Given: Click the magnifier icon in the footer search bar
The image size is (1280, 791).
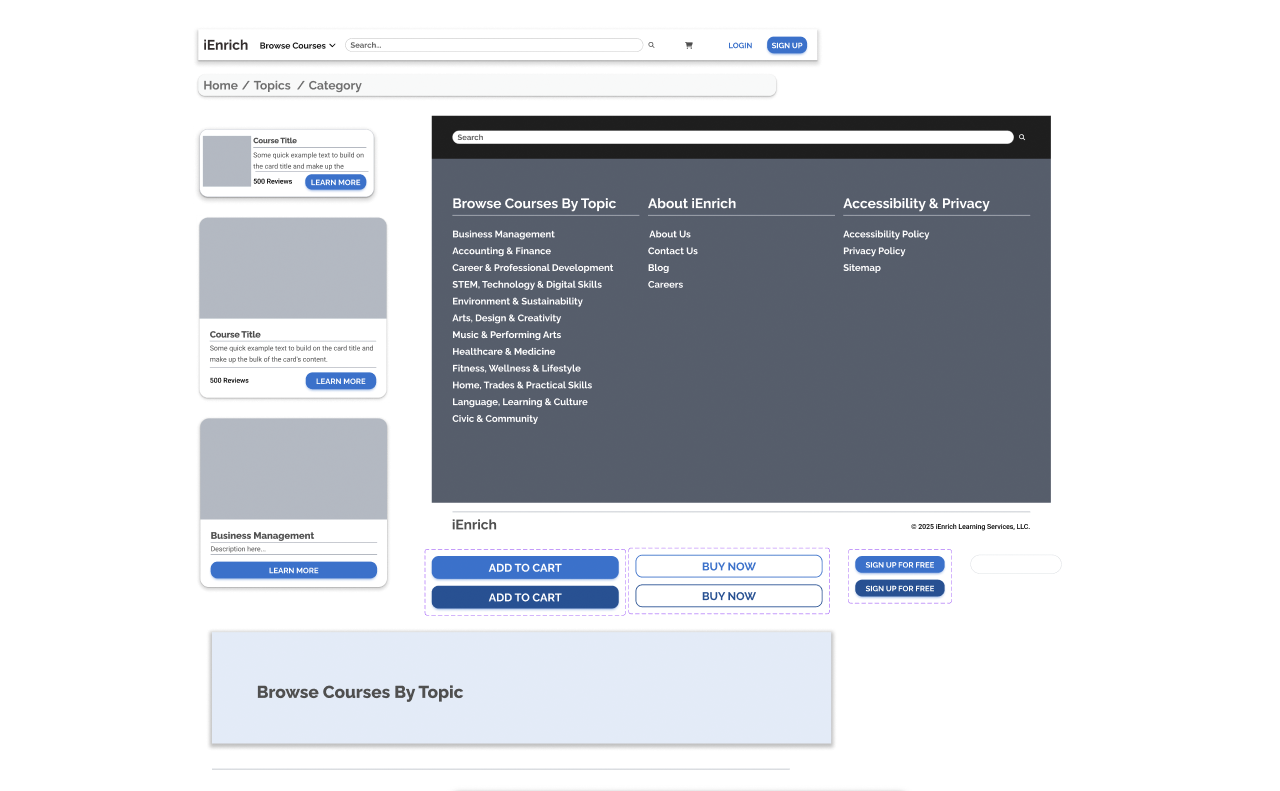Looking at the screenshot, I should (x=1021, y=137).
